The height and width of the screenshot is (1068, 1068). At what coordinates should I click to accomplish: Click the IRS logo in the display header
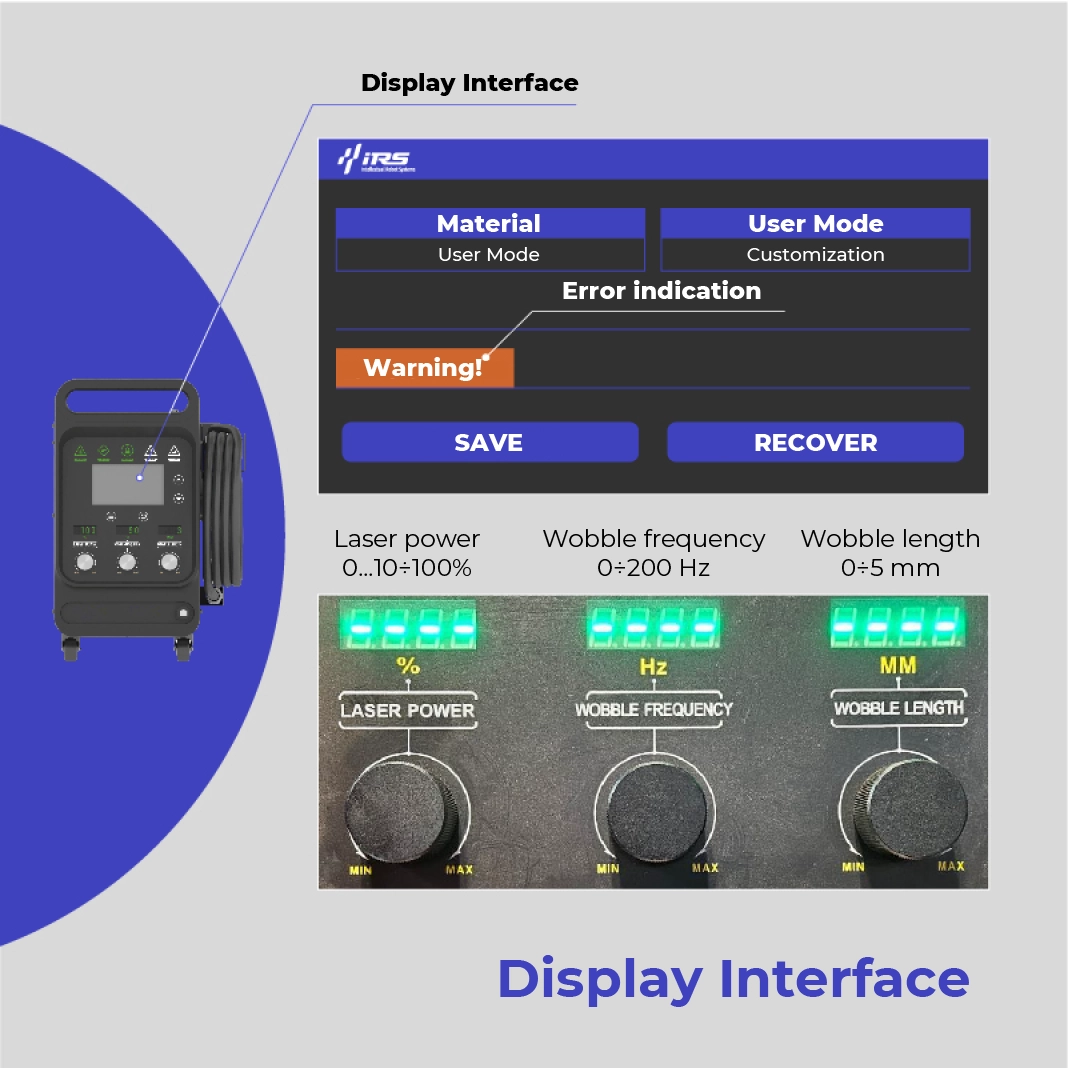[x=375, y=160]
